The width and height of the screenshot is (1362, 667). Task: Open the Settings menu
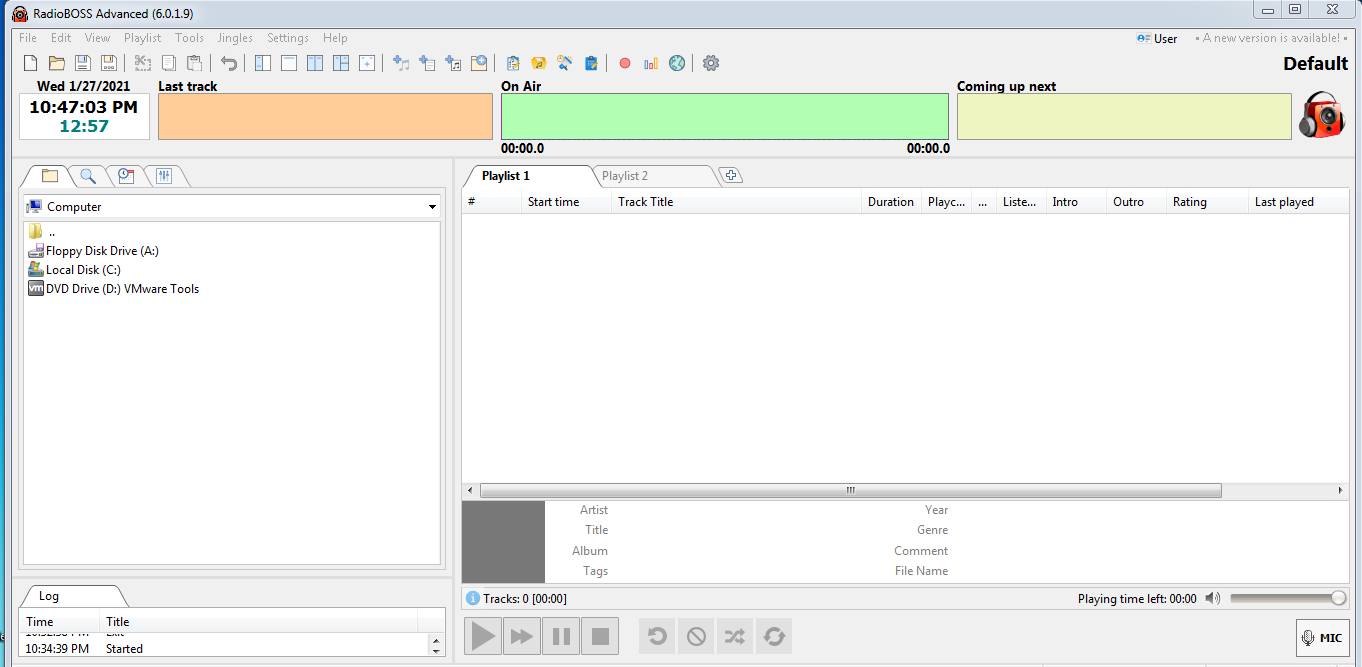tap(288, 38)
